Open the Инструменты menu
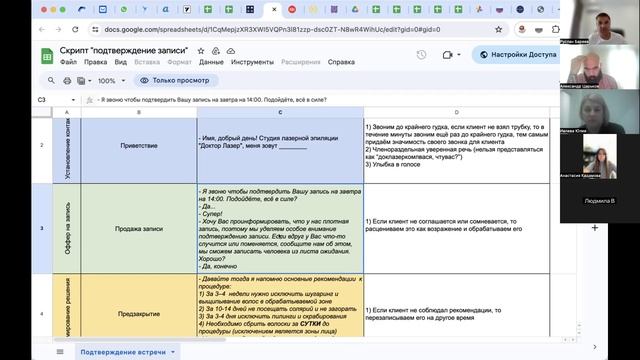Image resolution: width=640 pixels, height=360 pixels. (x=252, y=62)
